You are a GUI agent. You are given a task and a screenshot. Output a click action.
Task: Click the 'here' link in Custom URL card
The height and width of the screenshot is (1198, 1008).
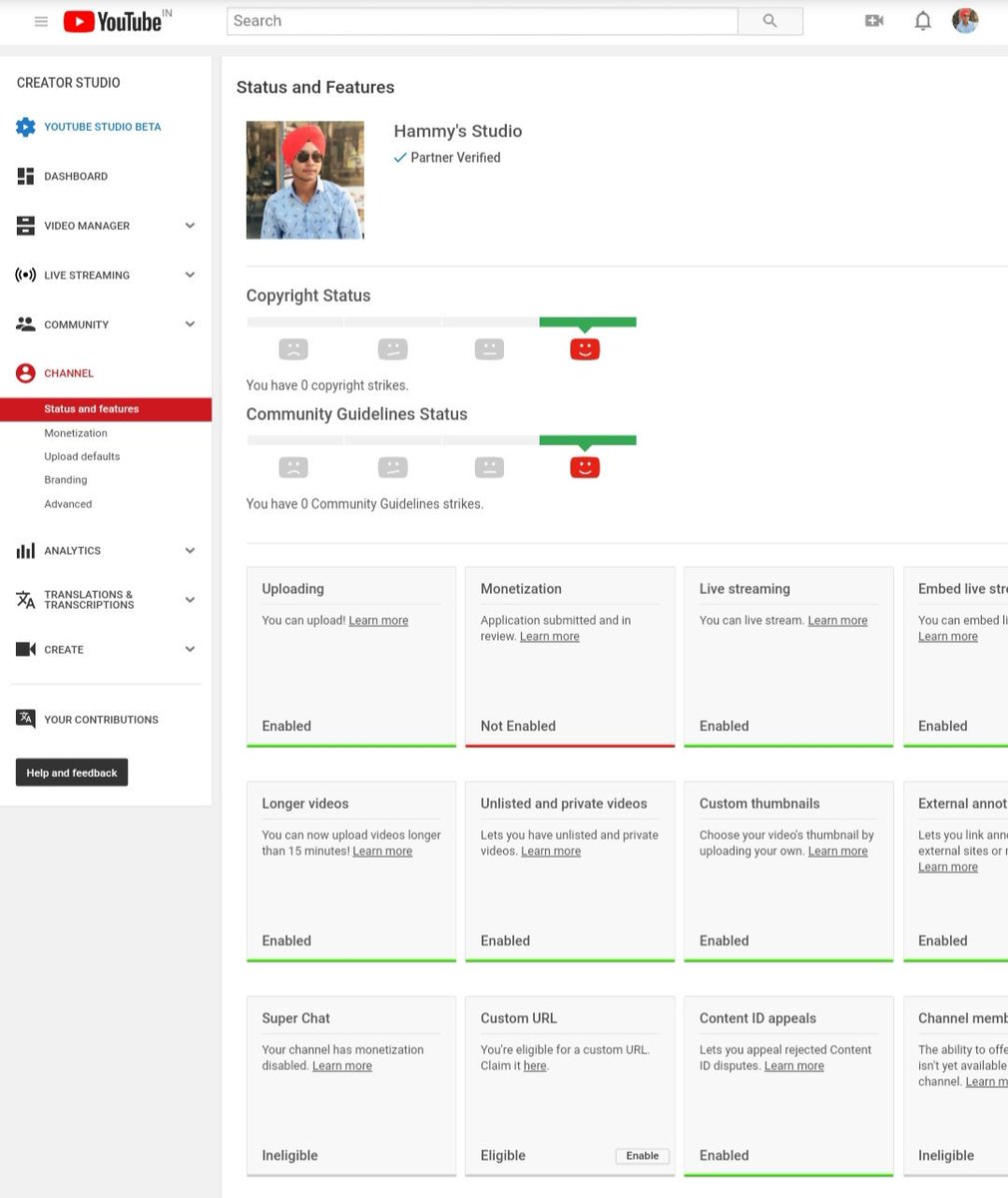pos(535,1066)
